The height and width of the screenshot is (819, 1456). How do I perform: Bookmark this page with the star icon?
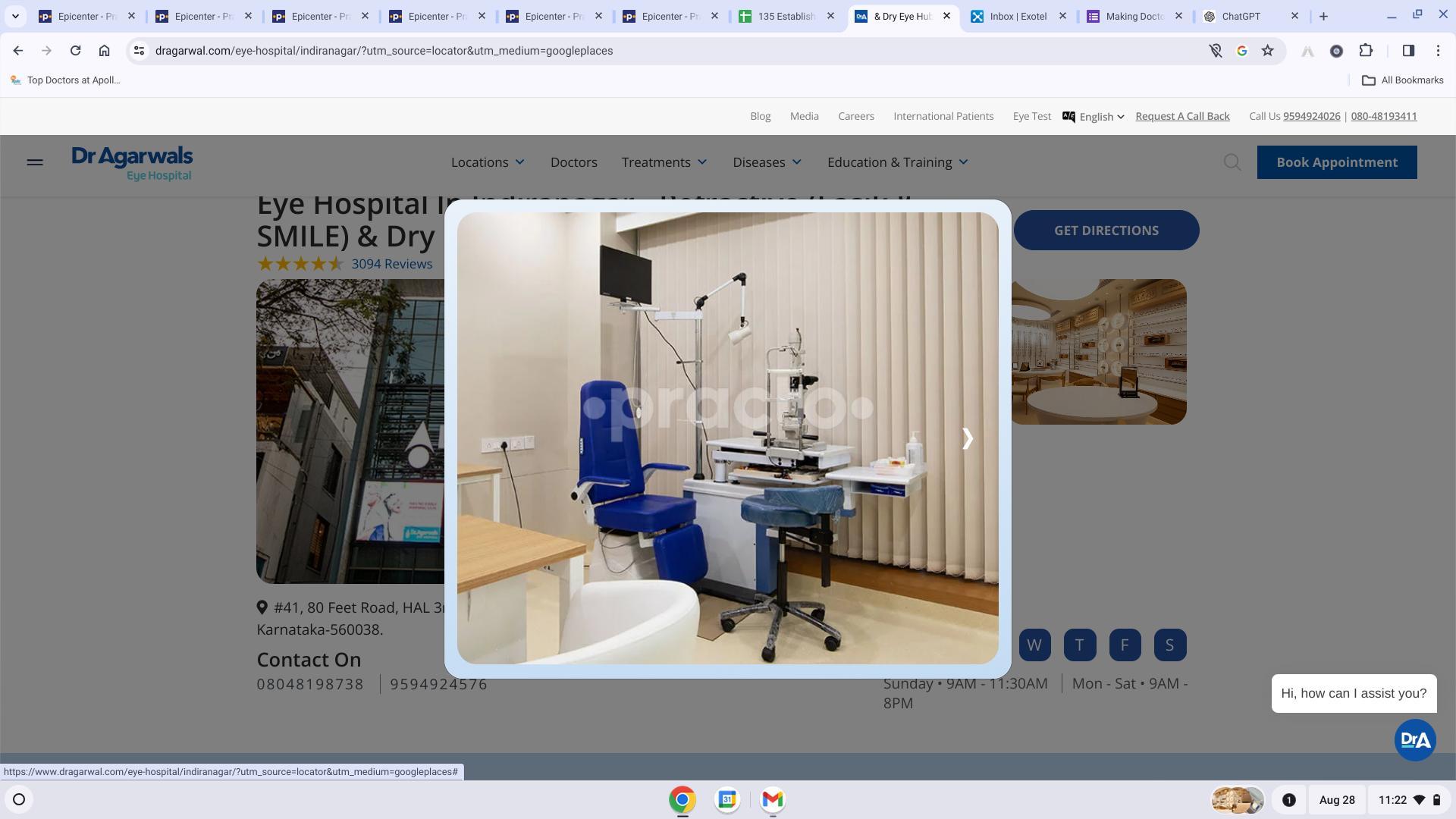[x=1267, y=51]
